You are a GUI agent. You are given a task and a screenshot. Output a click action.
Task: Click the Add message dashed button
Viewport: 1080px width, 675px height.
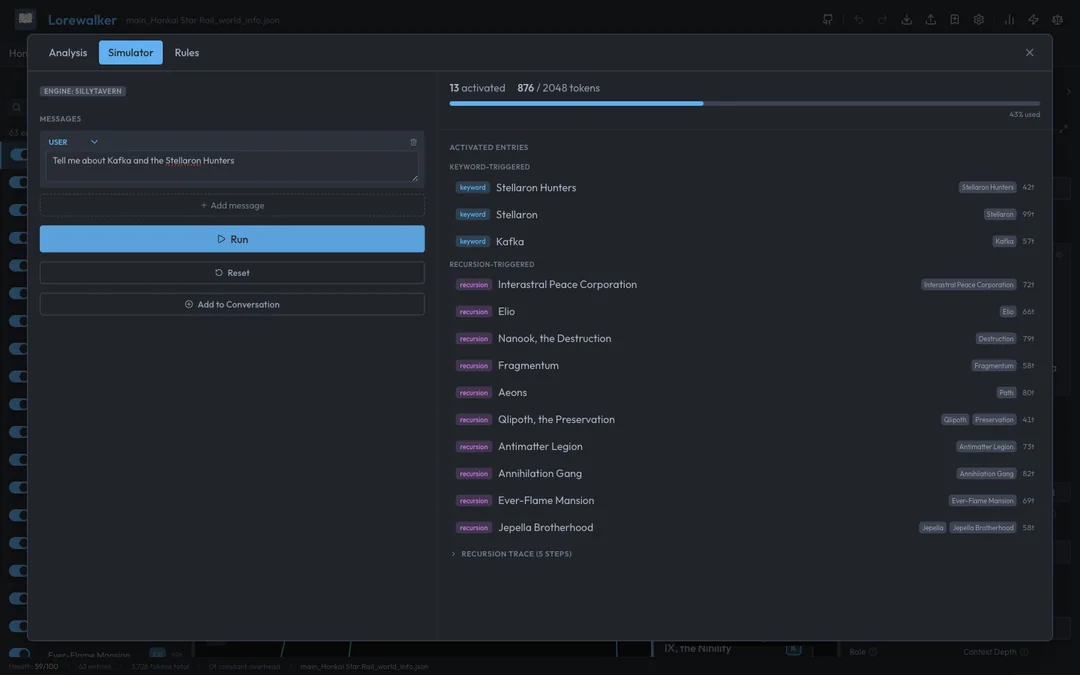[x=232, y=206]
